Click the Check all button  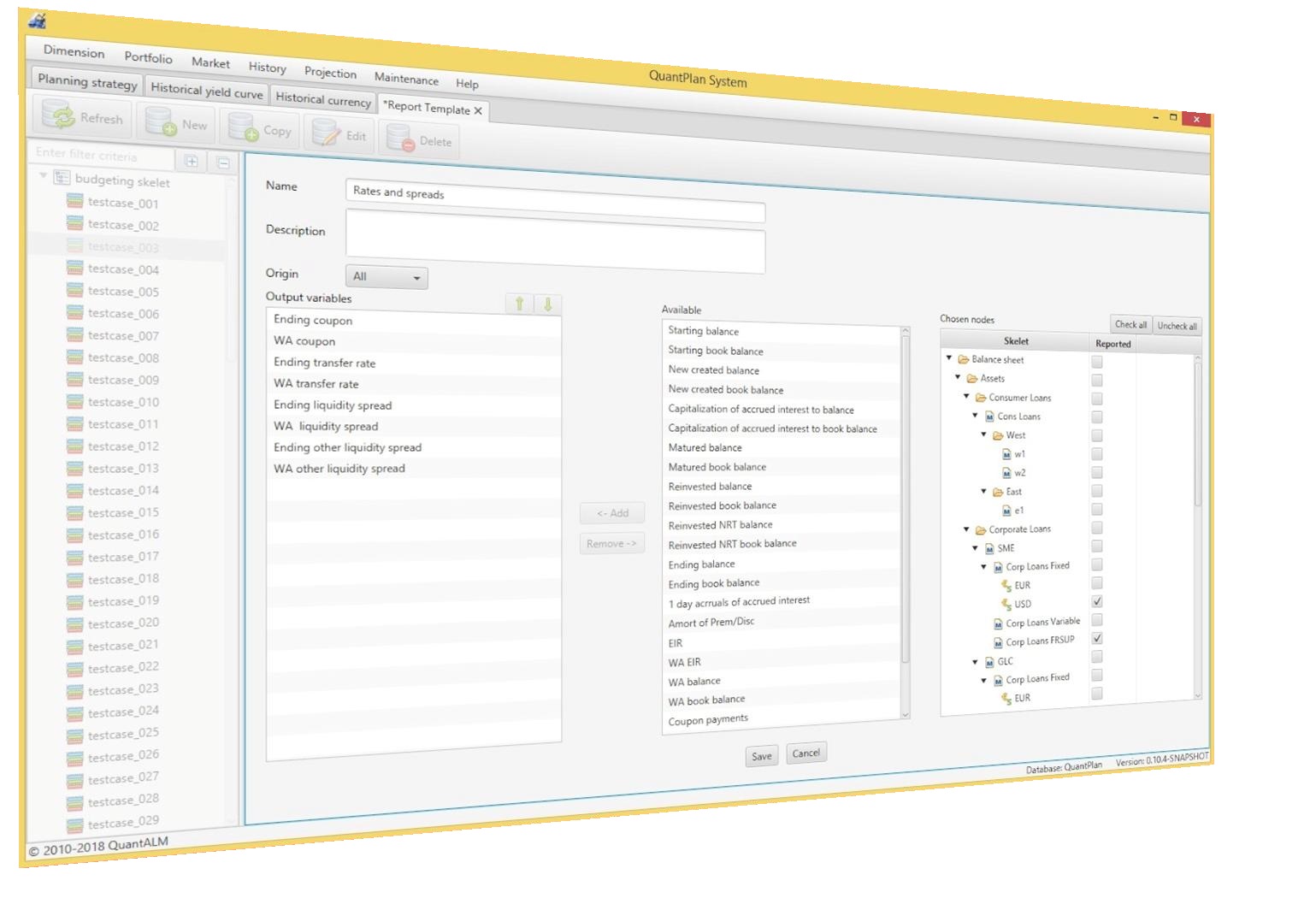click(1130, 324)
